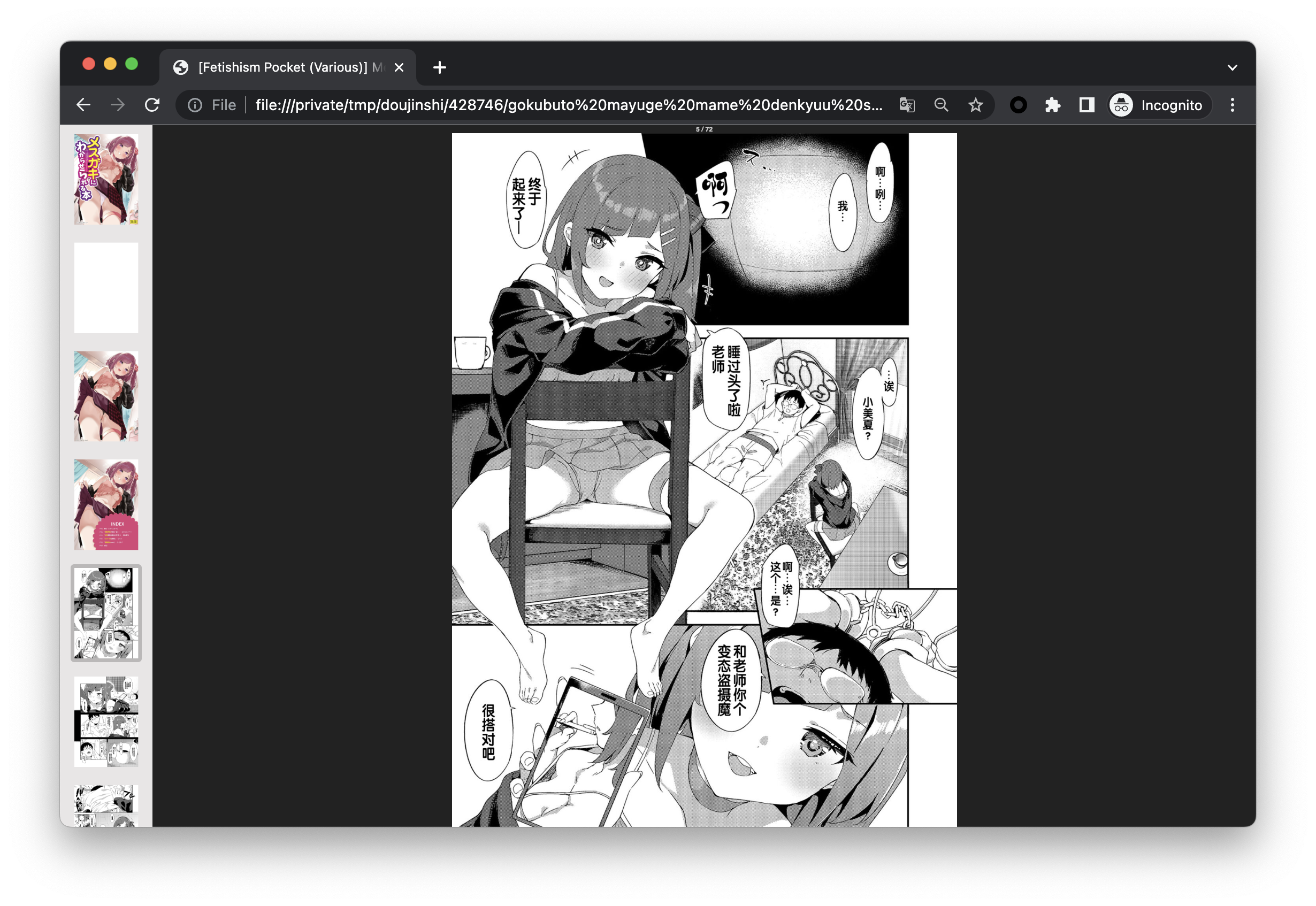Select the blank white page thumbnail
Image resolution: width=1316 pixels, height=906 pixels.
(106, 288)
